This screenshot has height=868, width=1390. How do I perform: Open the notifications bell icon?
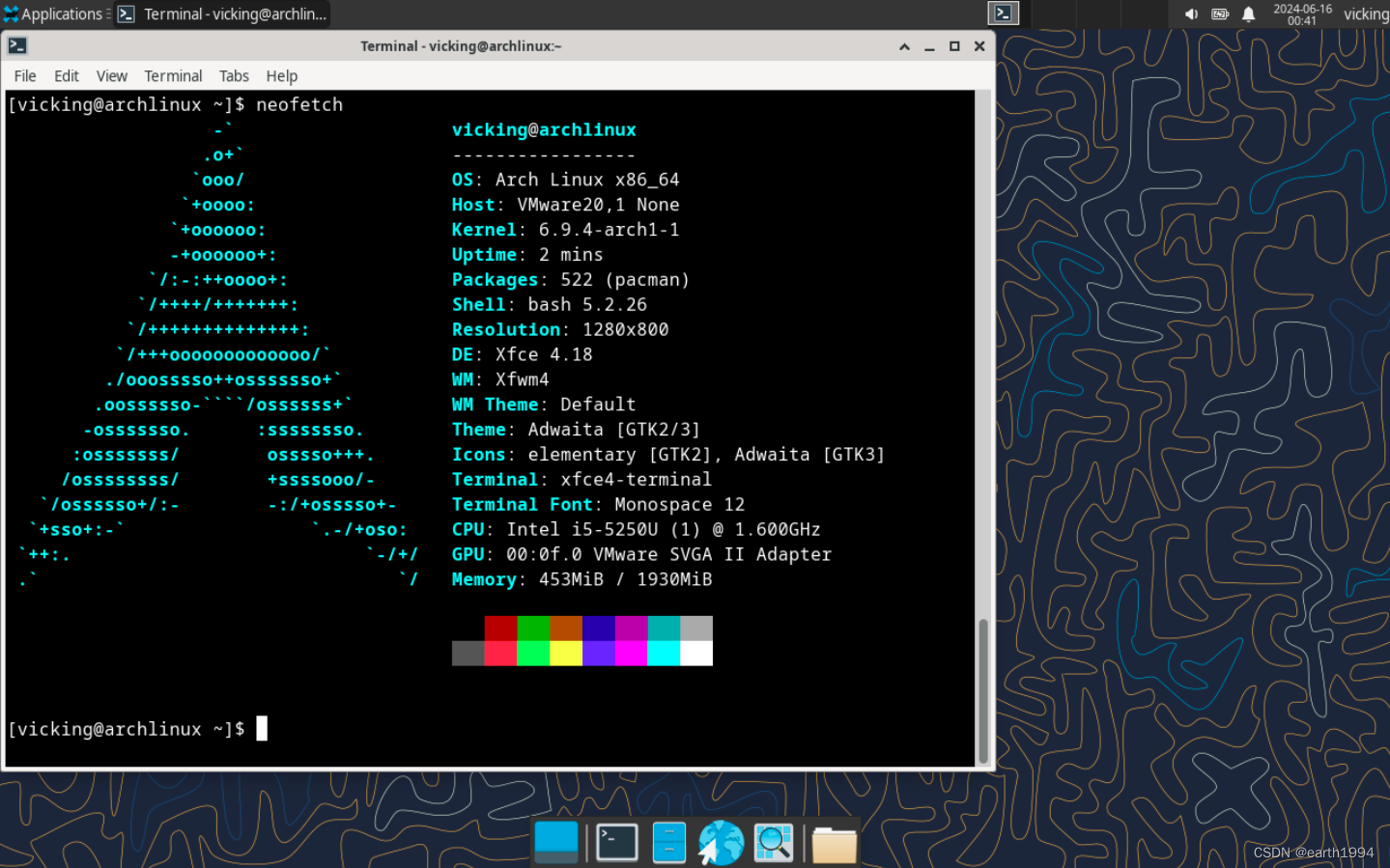coord(1248,14)
